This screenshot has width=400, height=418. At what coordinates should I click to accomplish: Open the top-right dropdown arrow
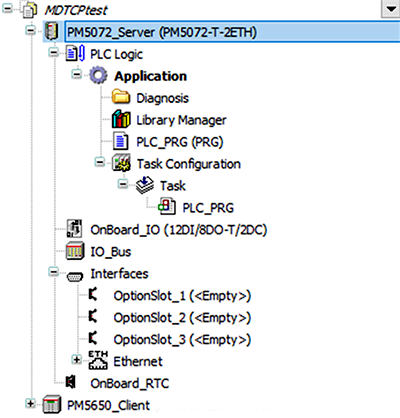click(x=390, y=9)
